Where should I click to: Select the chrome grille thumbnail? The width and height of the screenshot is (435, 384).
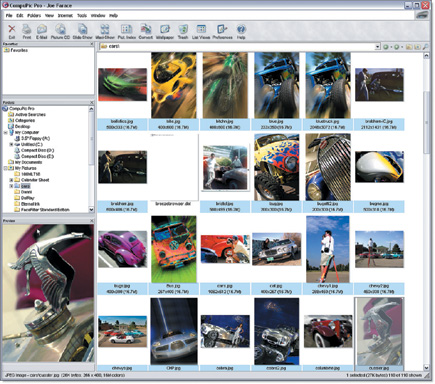[328, 167]
